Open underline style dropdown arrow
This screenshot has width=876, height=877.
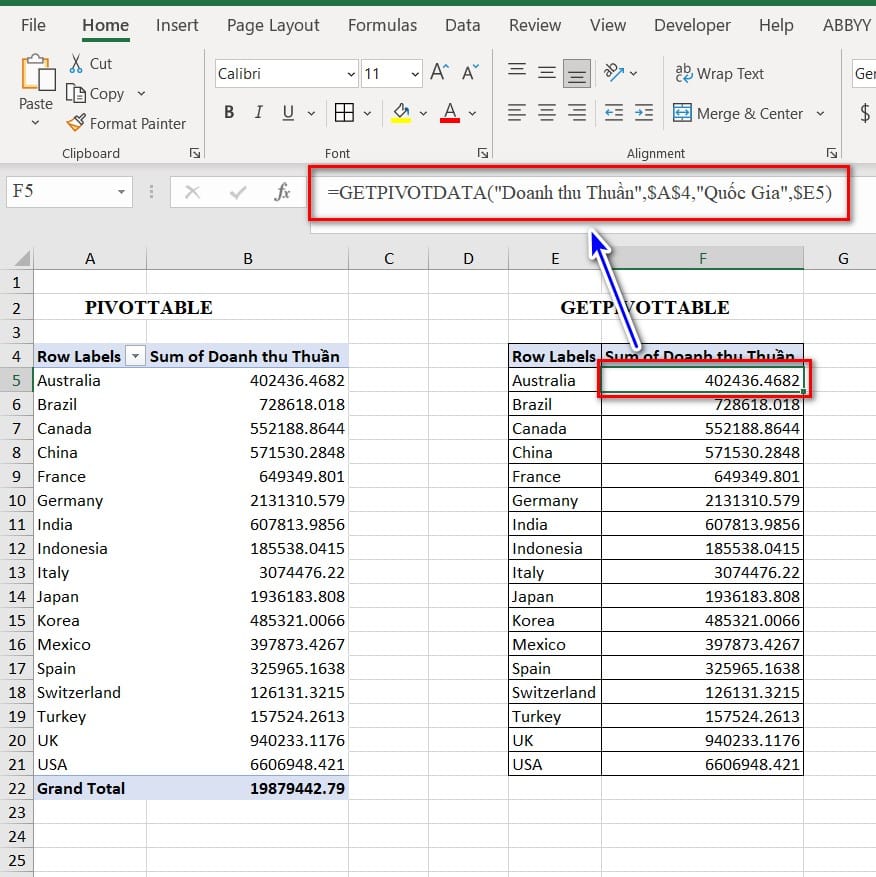click(x=311, y=114)
